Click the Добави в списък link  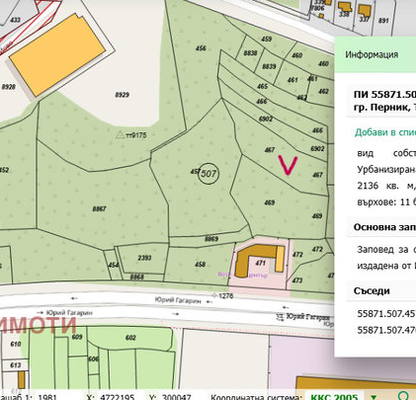click(385, 132)
